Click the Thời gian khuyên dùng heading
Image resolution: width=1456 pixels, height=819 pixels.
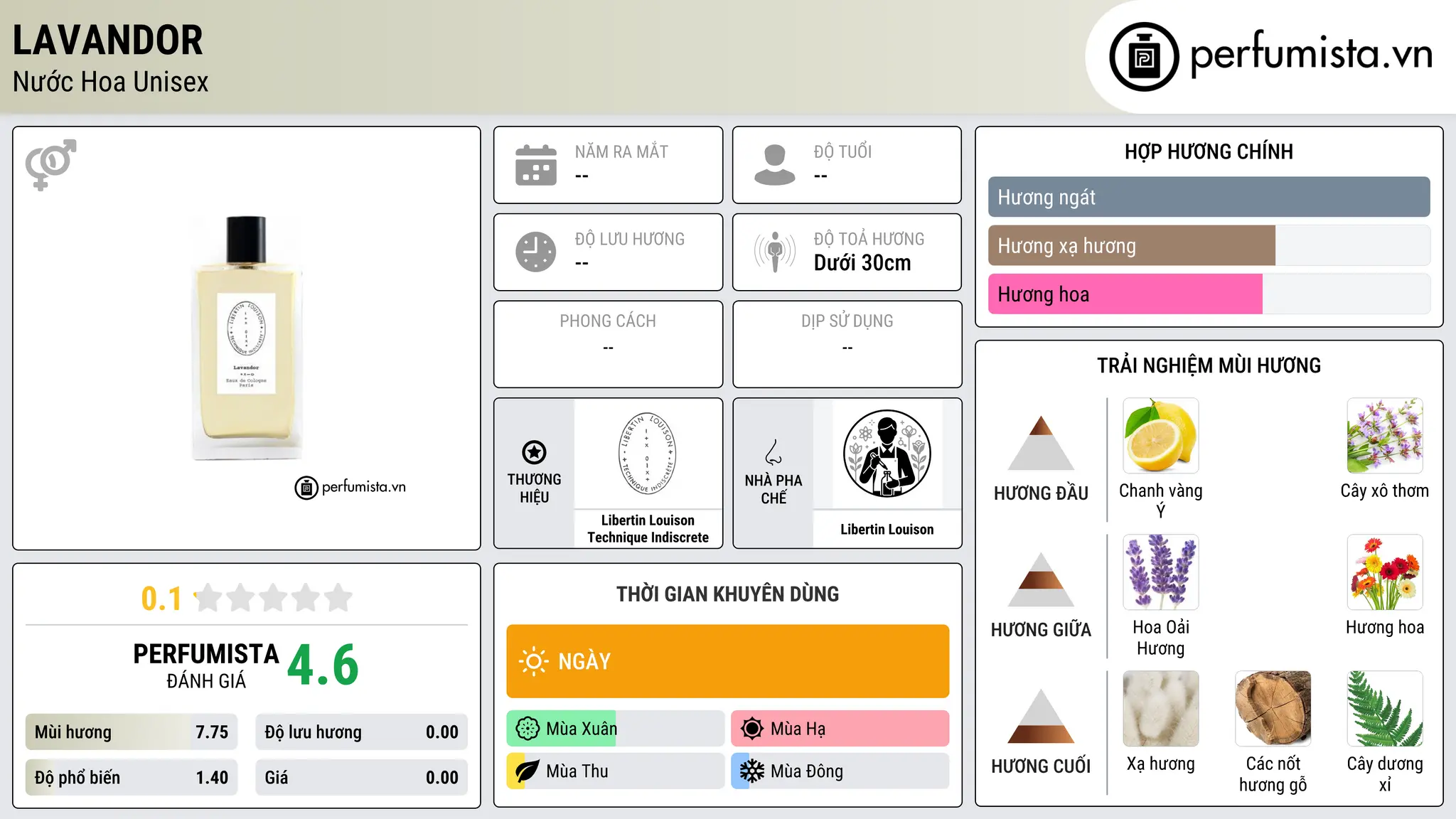pos(728,594)
